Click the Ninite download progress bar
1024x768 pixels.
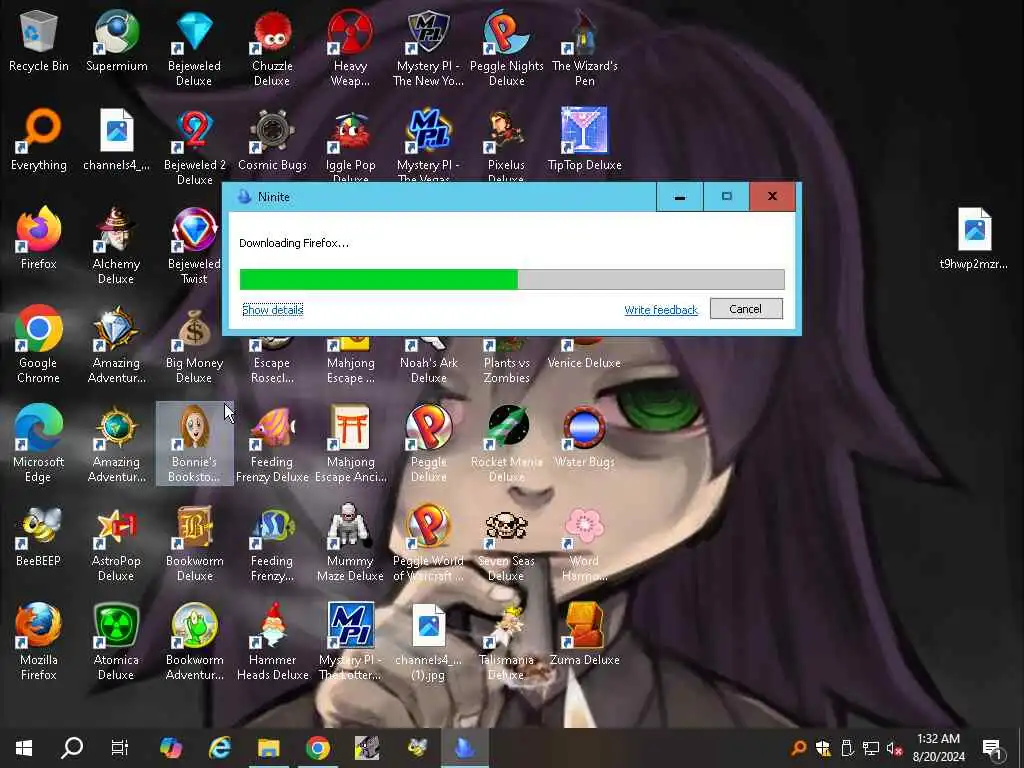click(512, 280)
